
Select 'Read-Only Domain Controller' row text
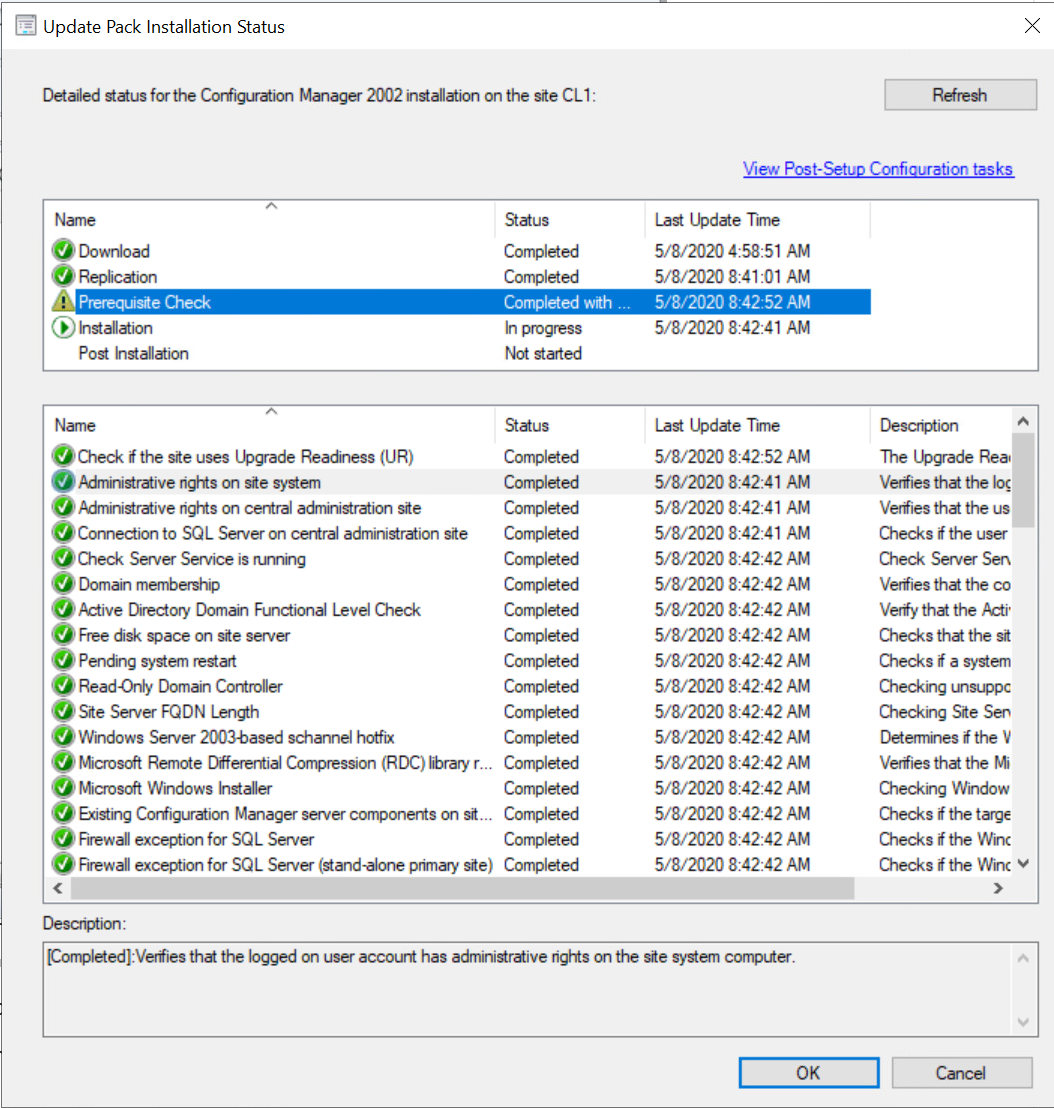[180, 686]
